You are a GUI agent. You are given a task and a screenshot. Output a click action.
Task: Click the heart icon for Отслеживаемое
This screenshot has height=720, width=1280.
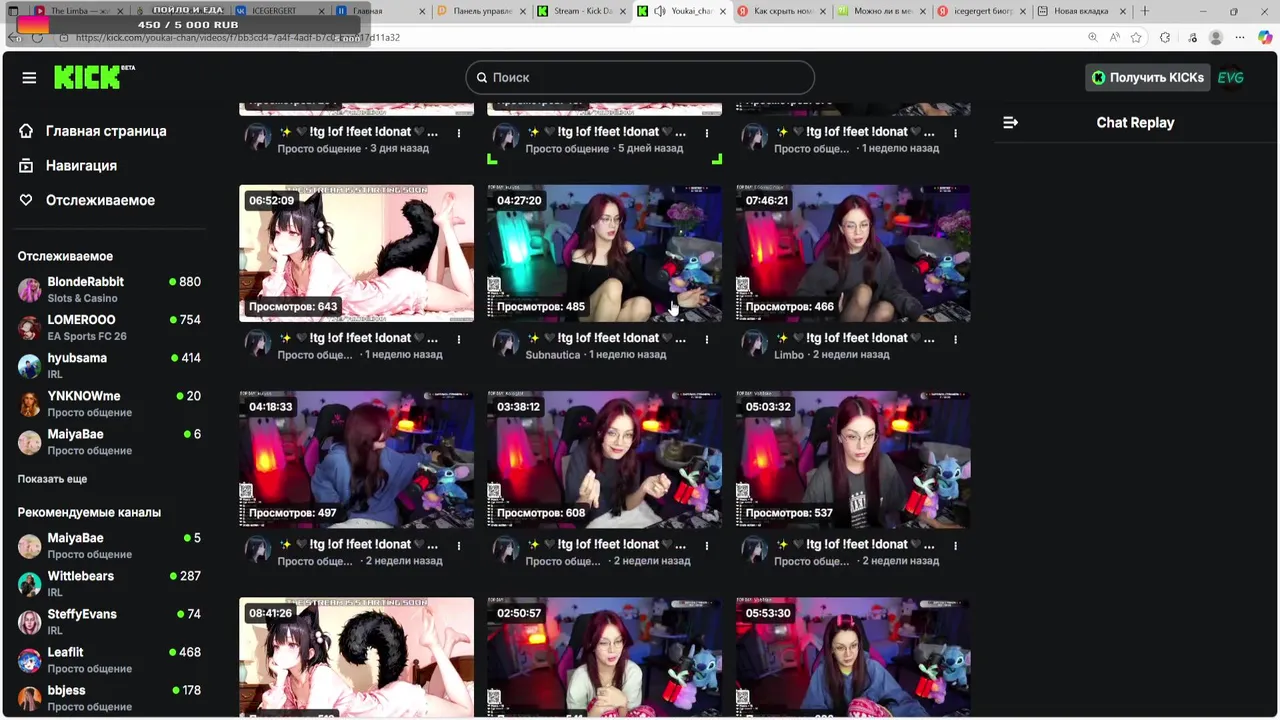26,200
